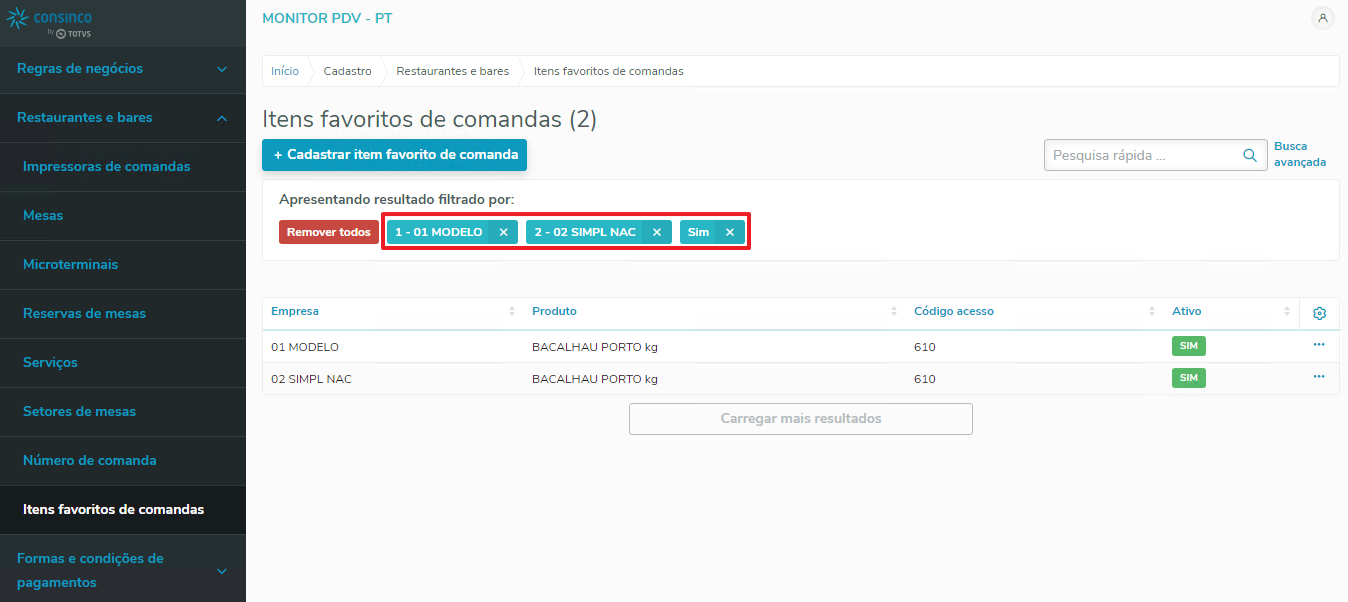Screen dimensions: 1348x602
Task: Open the user profile icon
Action: click(x=1323, y=18)
